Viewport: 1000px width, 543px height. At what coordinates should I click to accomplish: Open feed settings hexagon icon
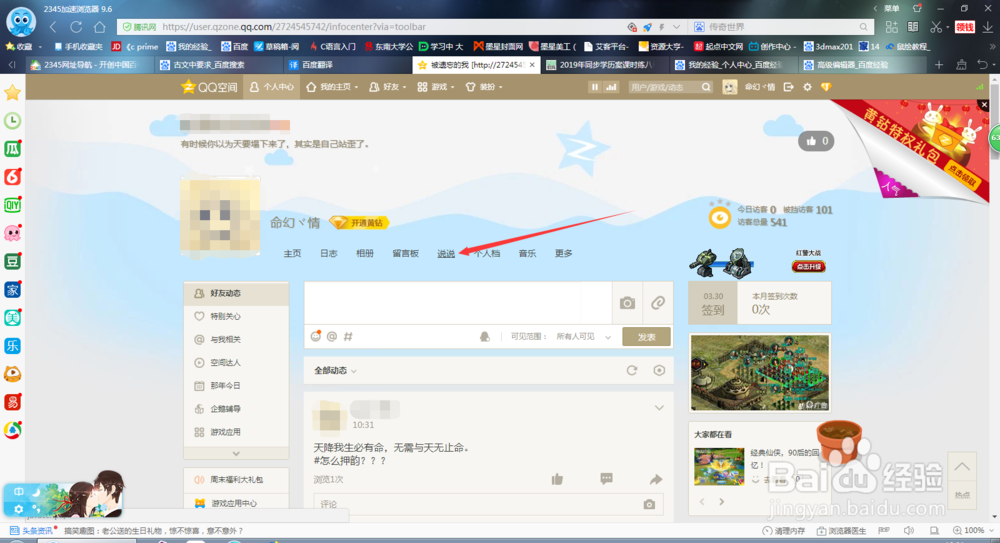(x=659, y=370)
